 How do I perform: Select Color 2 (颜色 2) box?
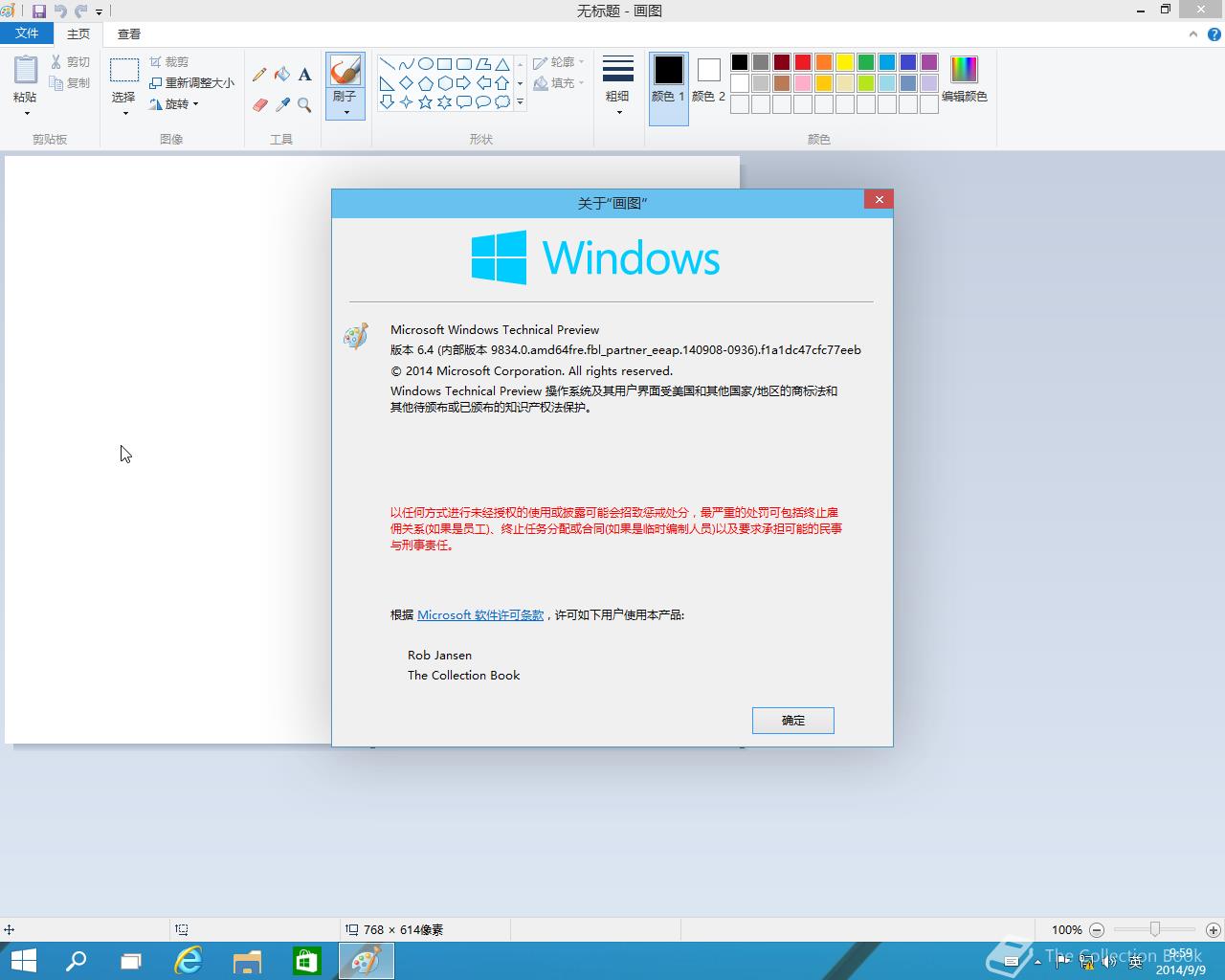(708, 79)
